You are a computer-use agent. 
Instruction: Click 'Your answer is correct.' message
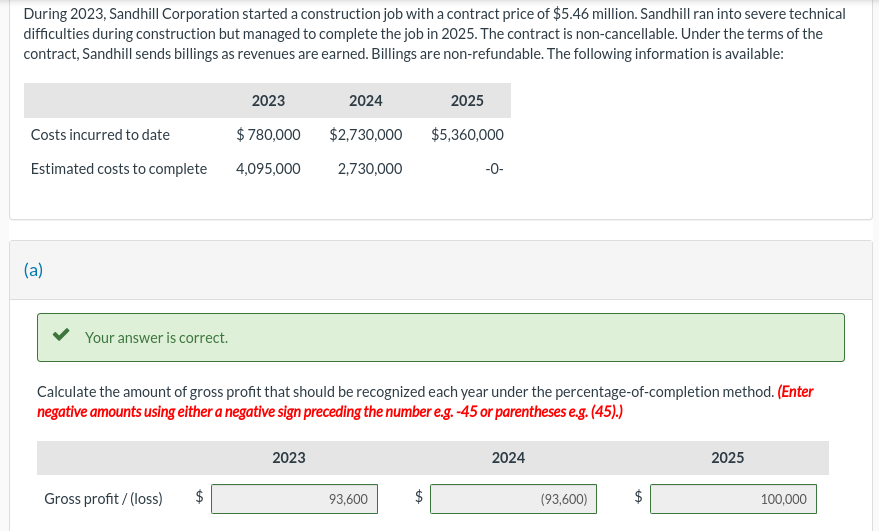(156, 338)
